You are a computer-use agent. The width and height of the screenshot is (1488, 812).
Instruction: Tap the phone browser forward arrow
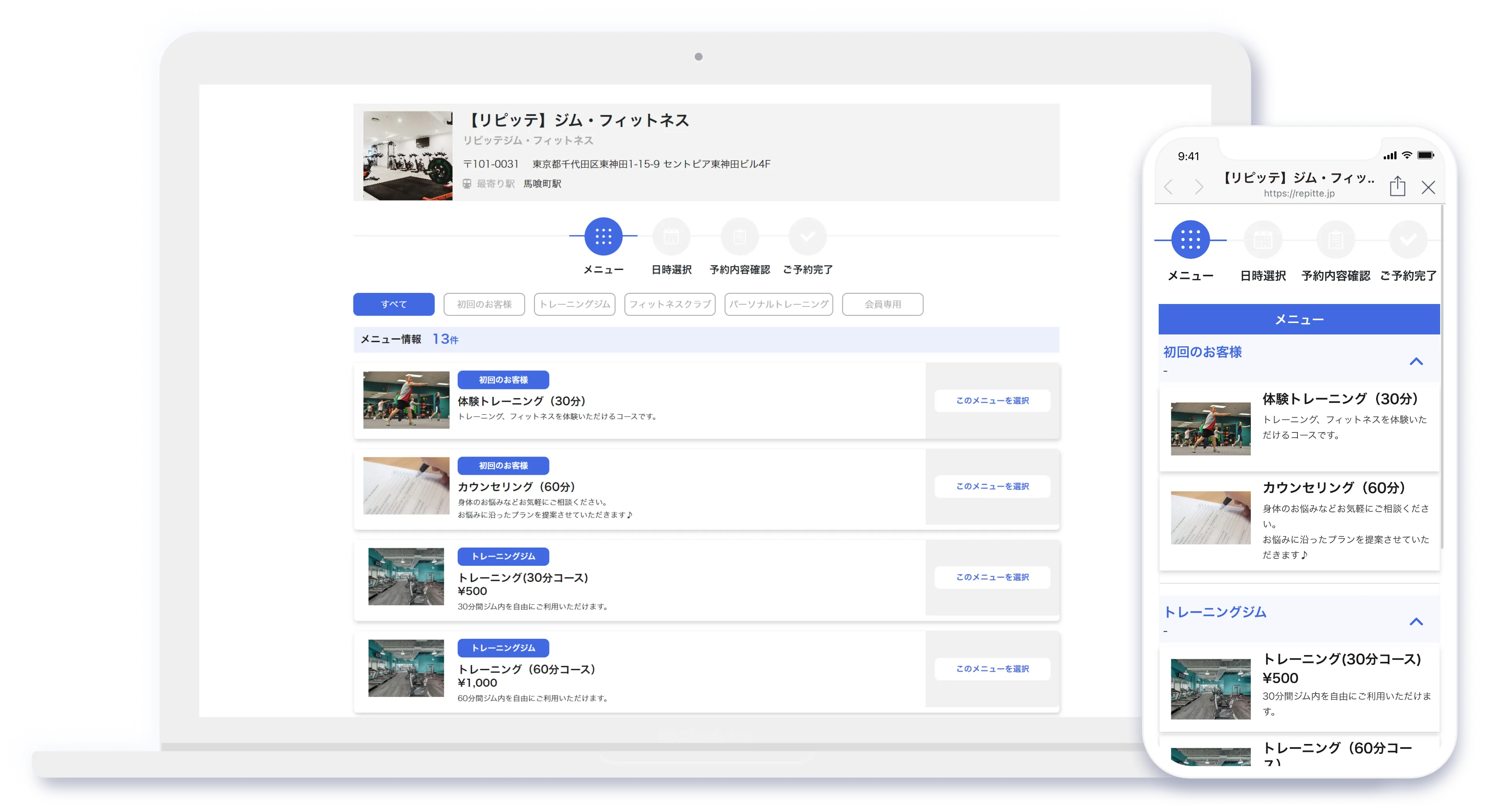click(1199, 187)
